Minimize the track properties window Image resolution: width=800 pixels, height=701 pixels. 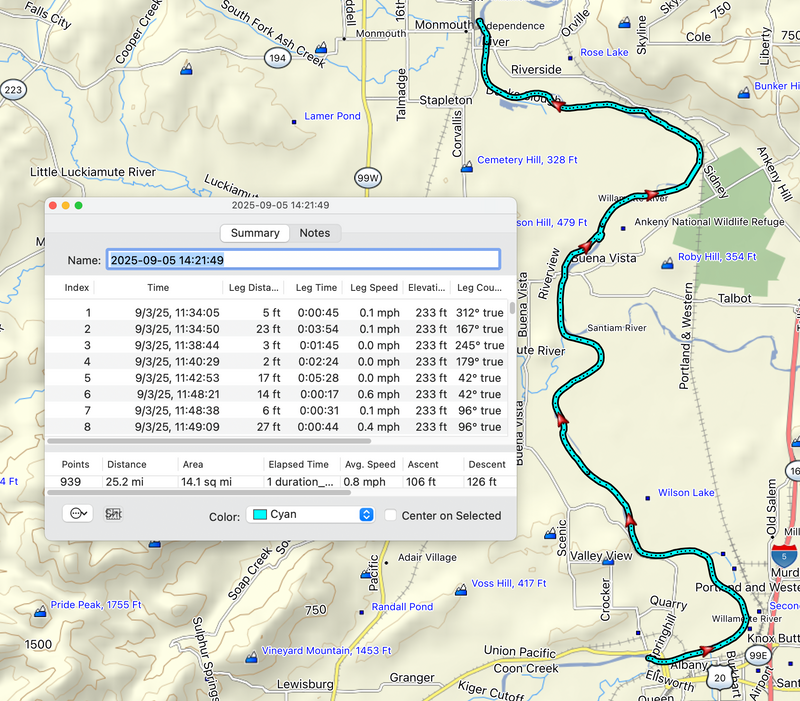click(66, 206)
